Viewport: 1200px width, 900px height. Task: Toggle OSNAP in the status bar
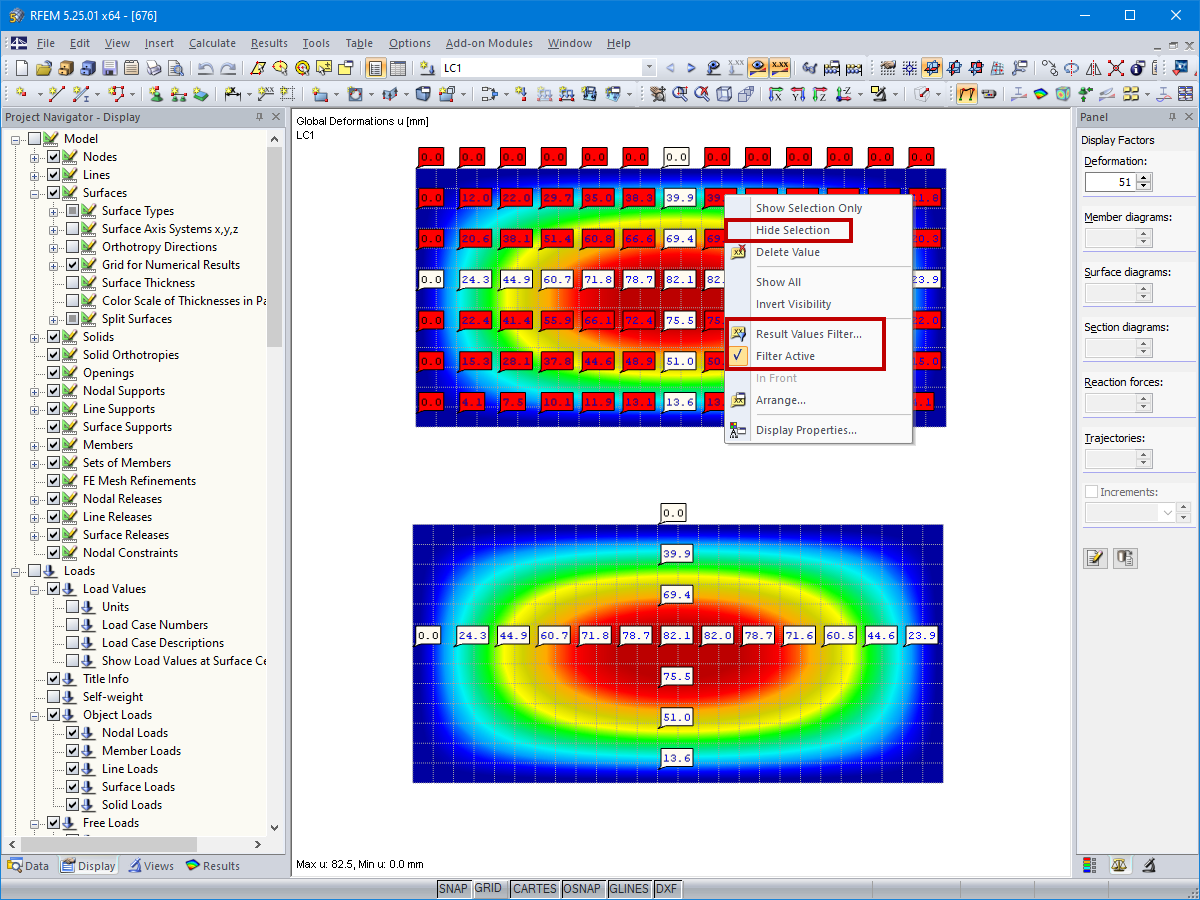pos(582,888)
